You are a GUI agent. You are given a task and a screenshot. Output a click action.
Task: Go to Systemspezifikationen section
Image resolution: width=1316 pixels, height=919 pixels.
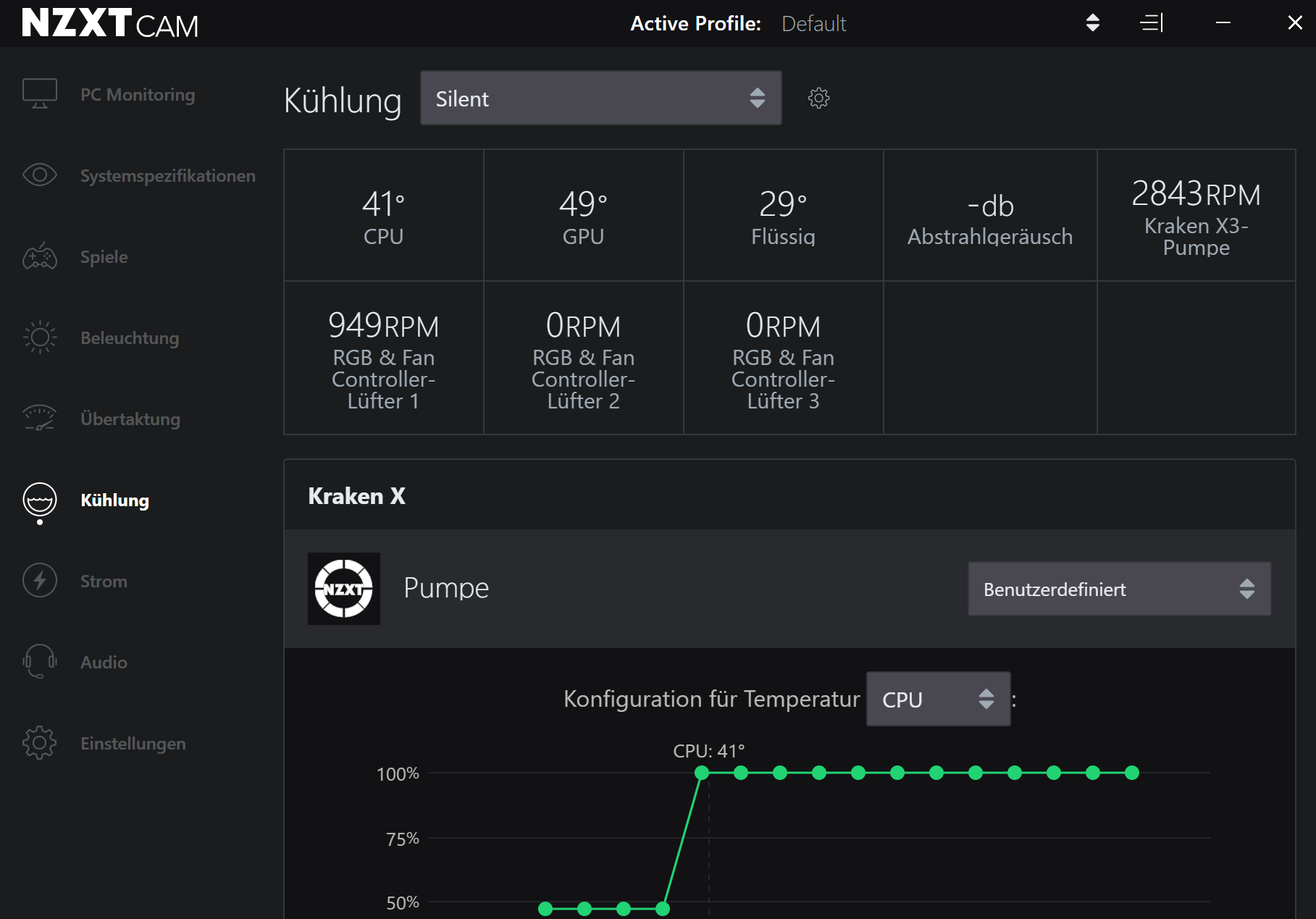168,176
